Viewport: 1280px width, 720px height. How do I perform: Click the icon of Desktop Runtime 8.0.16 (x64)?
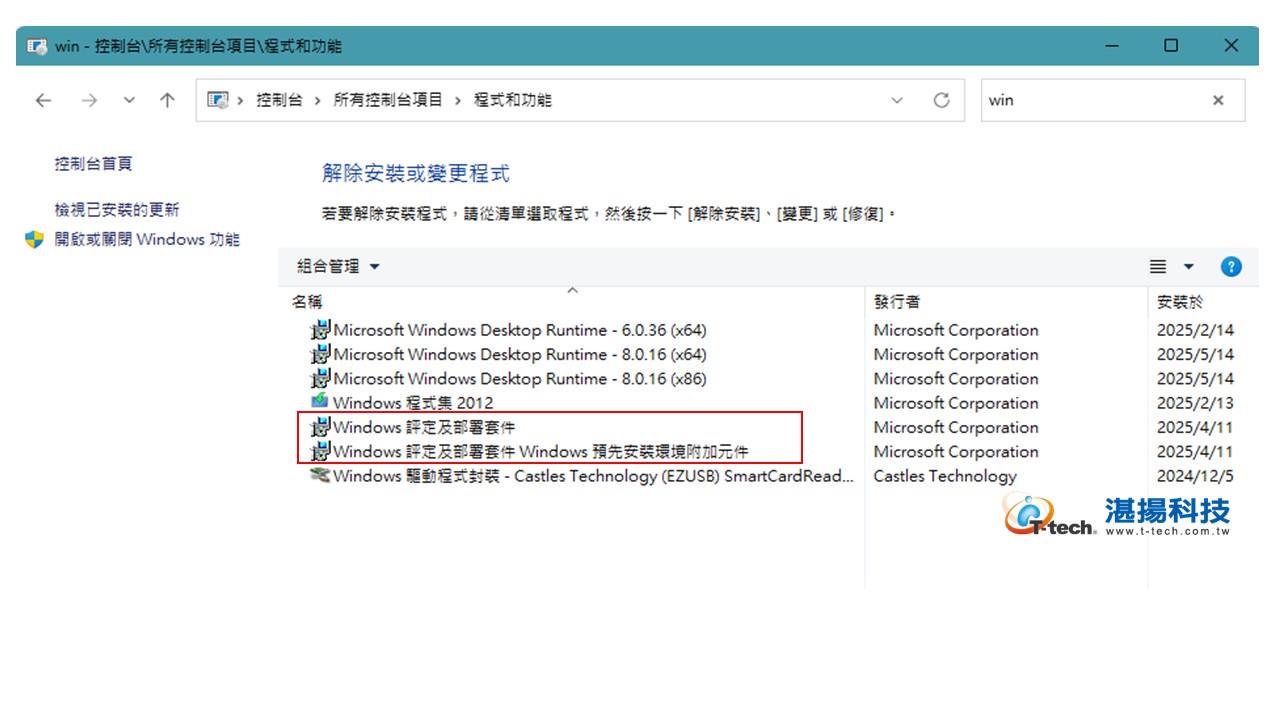320,354
